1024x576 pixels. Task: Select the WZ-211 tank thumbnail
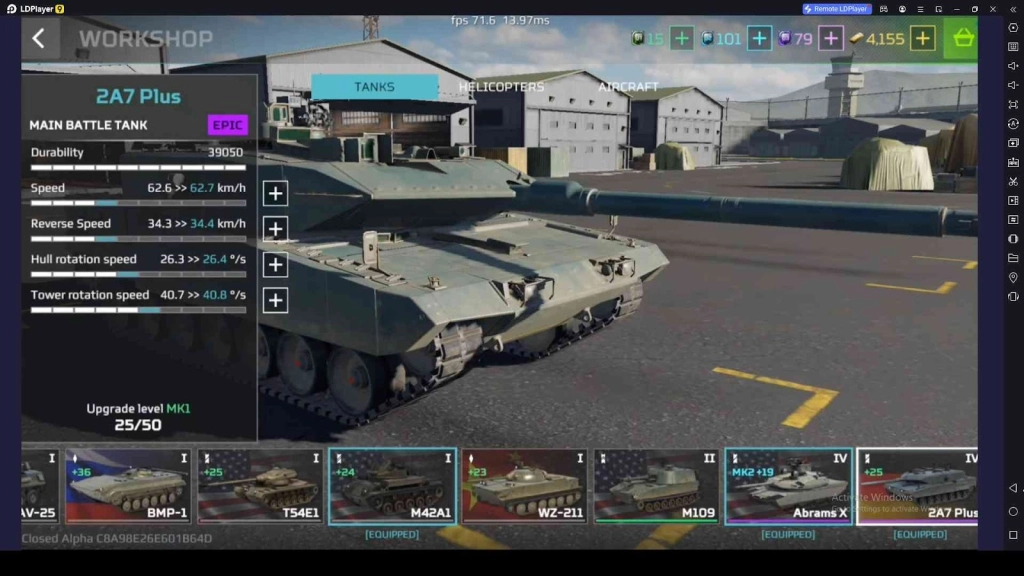pos(523,486)
